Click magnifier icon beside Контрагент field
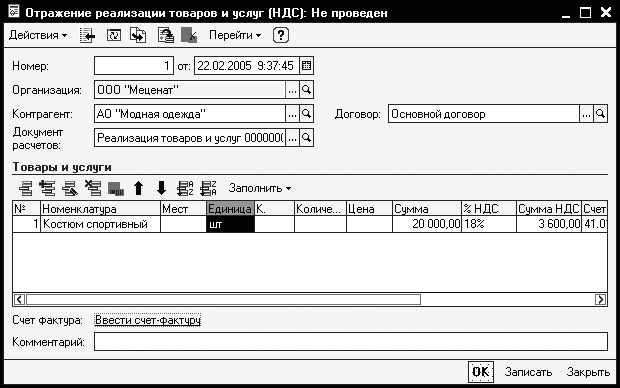Image resolution: width=620 pixels, height=388 pixels. click(x=306, y=114)
